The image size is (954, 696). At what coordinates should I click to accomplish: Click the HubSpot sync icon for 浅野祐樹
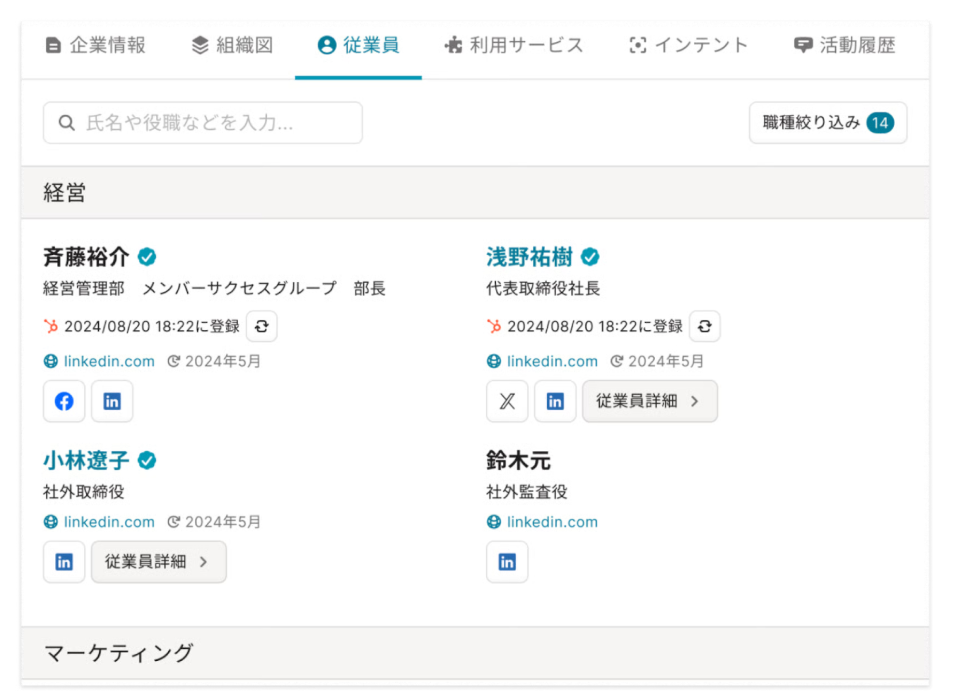click(x=704, y=326)
